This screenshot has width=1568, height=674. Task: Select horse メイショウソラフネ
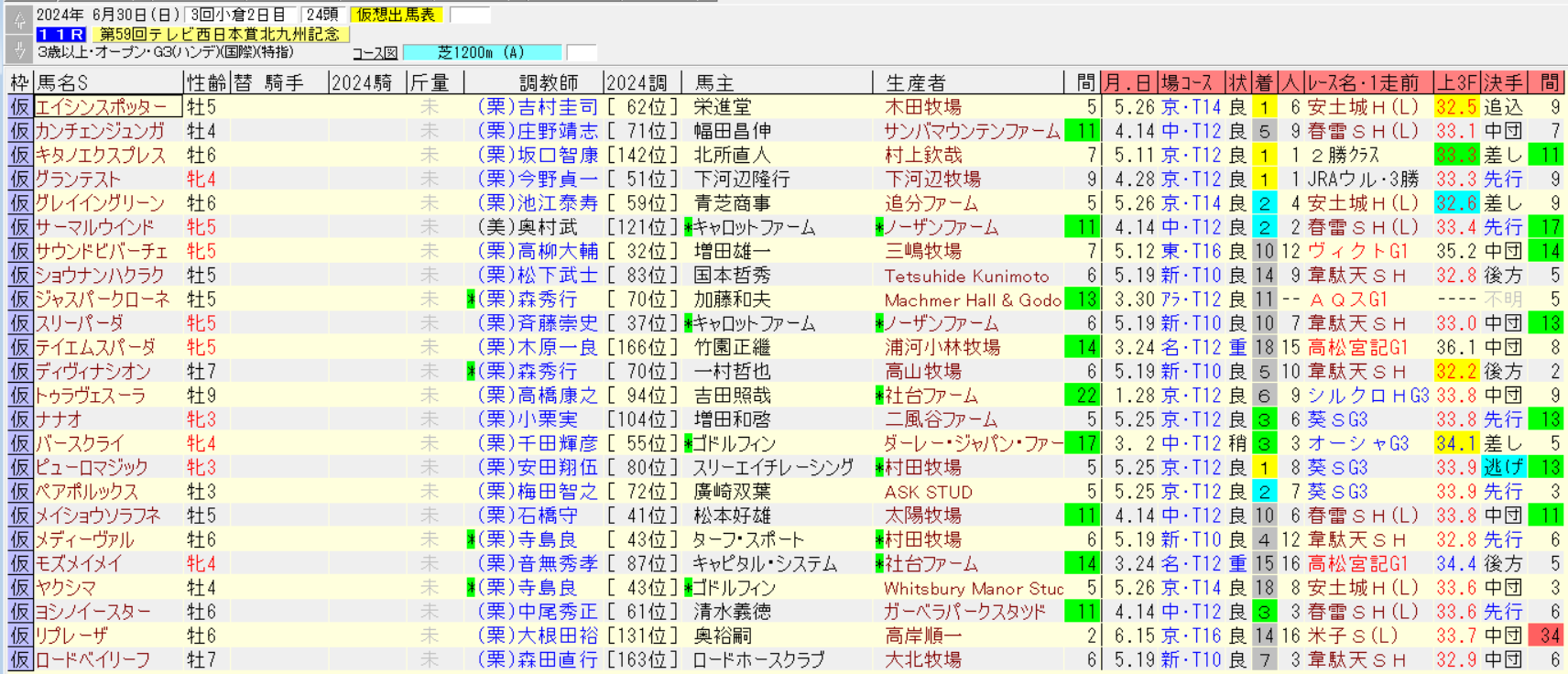(x=98, y=516)
